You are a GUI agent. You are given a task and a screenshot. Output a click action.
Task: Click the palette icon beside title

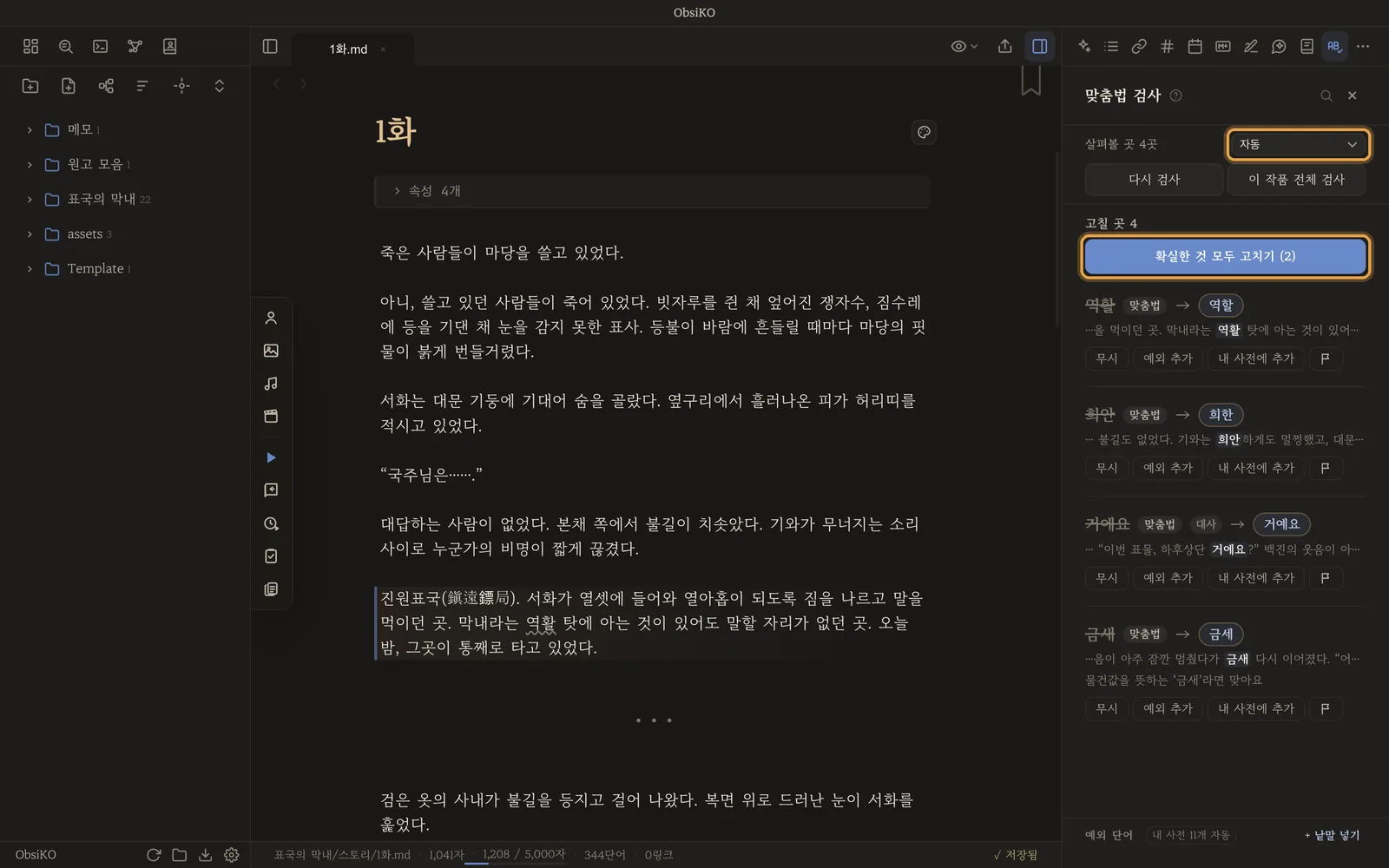tap(924, 133)
